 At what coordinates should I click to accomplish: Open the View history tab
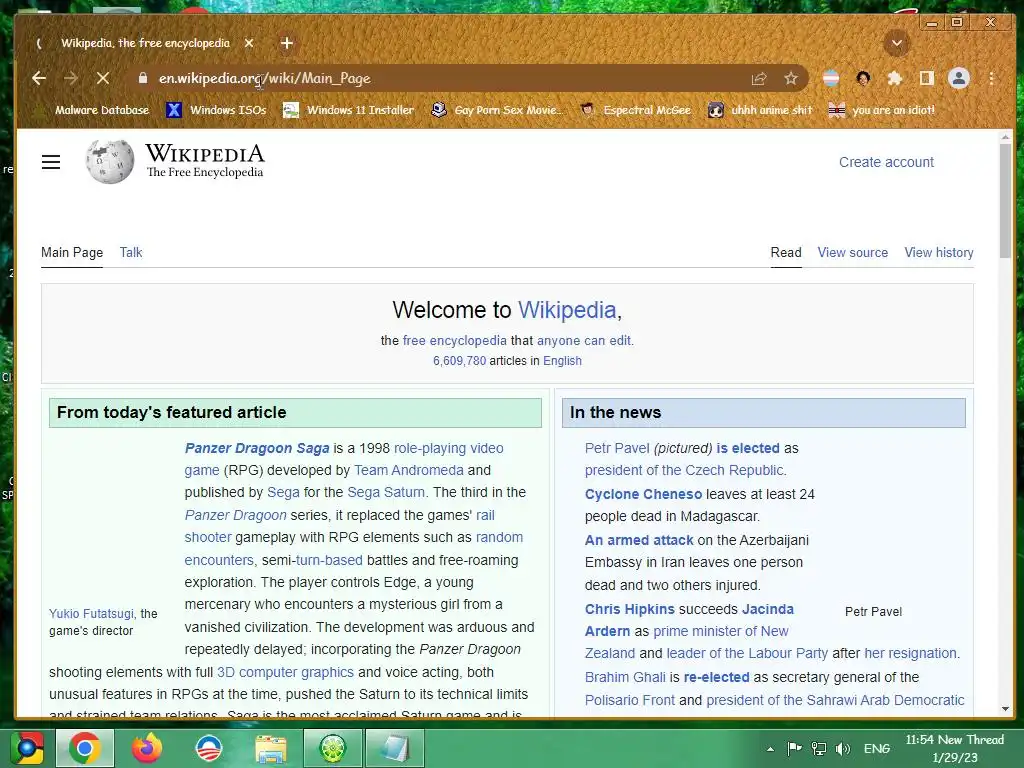point(938,252)
